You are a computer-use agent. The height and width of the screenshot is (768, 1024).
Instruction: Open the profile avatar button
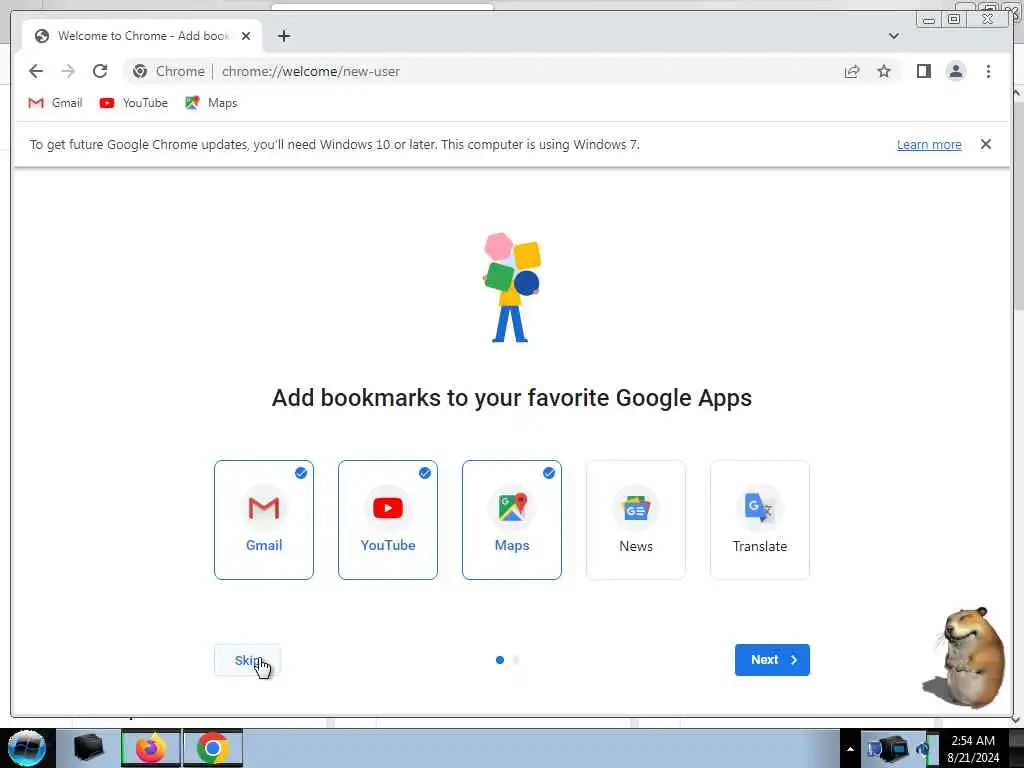point(955,71)
